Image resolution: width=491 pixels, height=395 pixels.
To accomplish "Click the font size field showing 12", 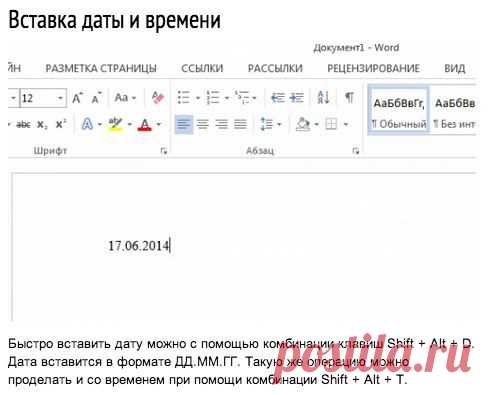I will [38, 98].
